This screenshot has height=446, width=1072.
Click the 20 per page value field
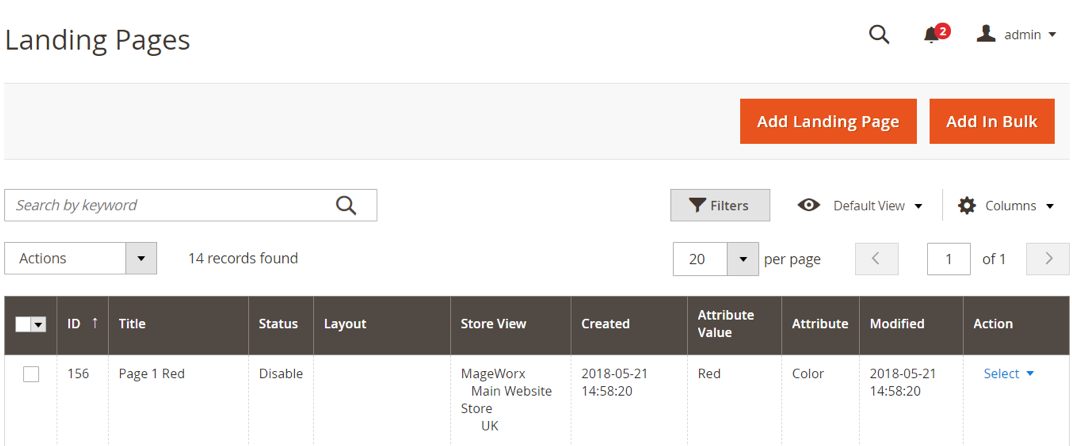[700, 259]
